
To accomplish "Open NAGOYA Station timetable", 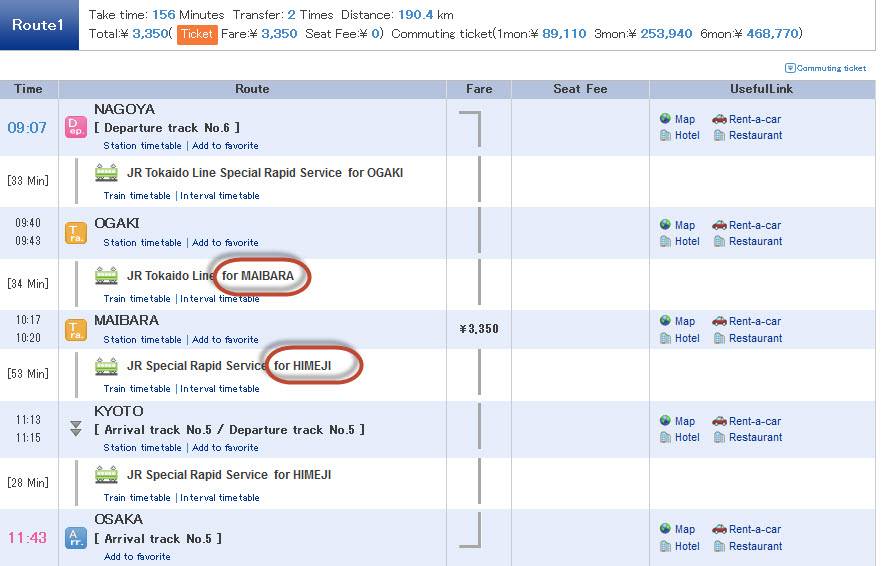I will (x=142, y=146).
